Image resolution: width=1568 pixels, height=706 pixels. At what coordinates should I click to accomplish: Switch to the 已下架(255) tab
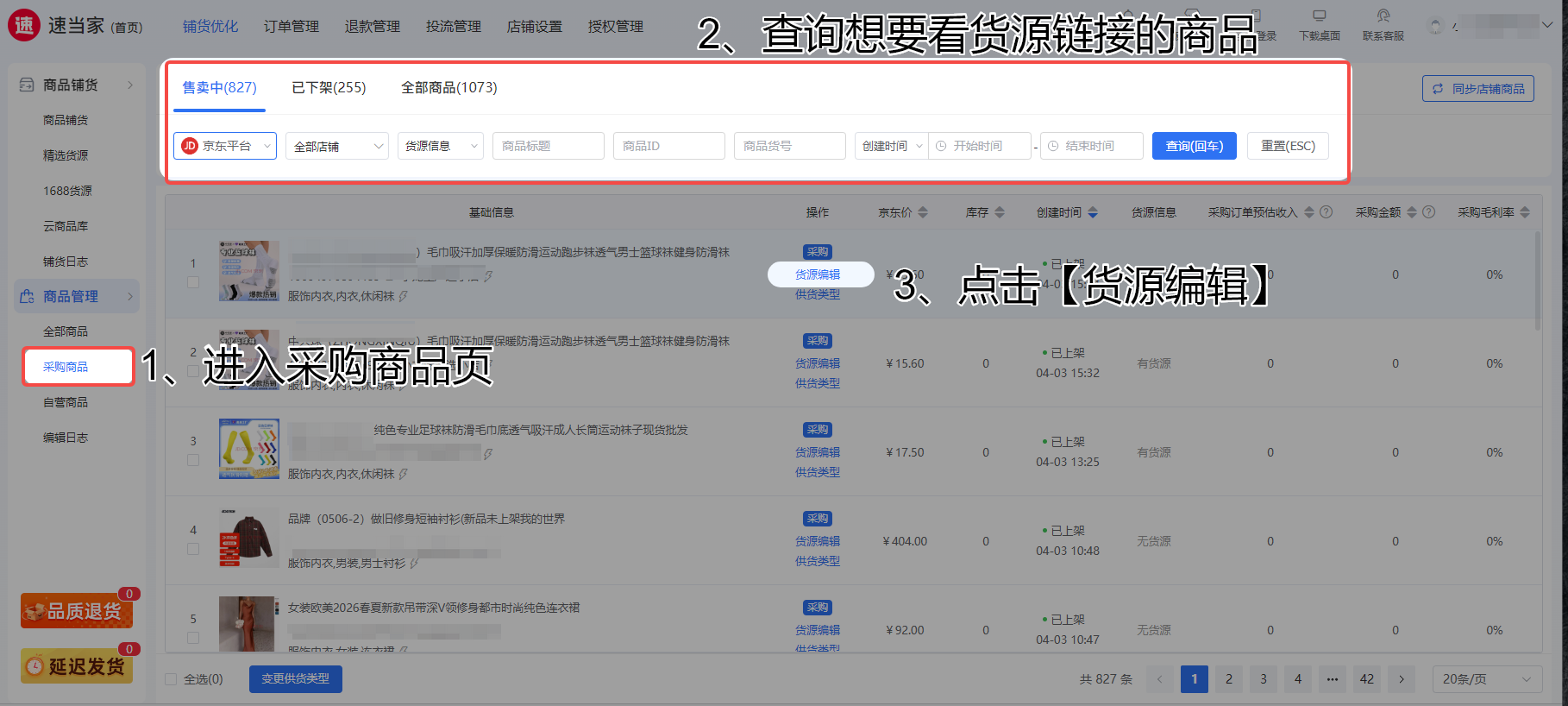[x=329, y=87]
